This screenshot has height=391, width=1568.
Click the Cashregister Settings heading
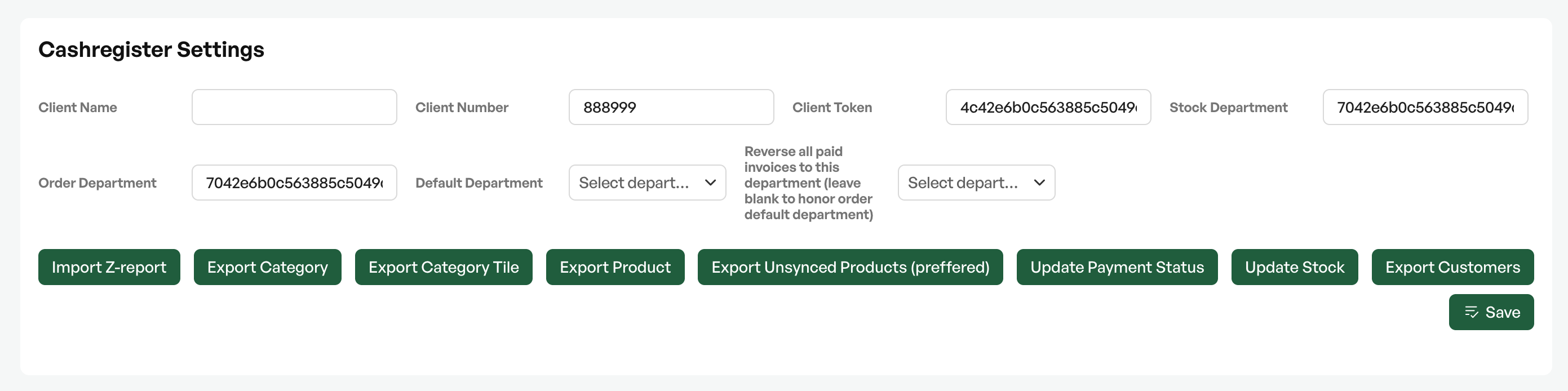151,49
